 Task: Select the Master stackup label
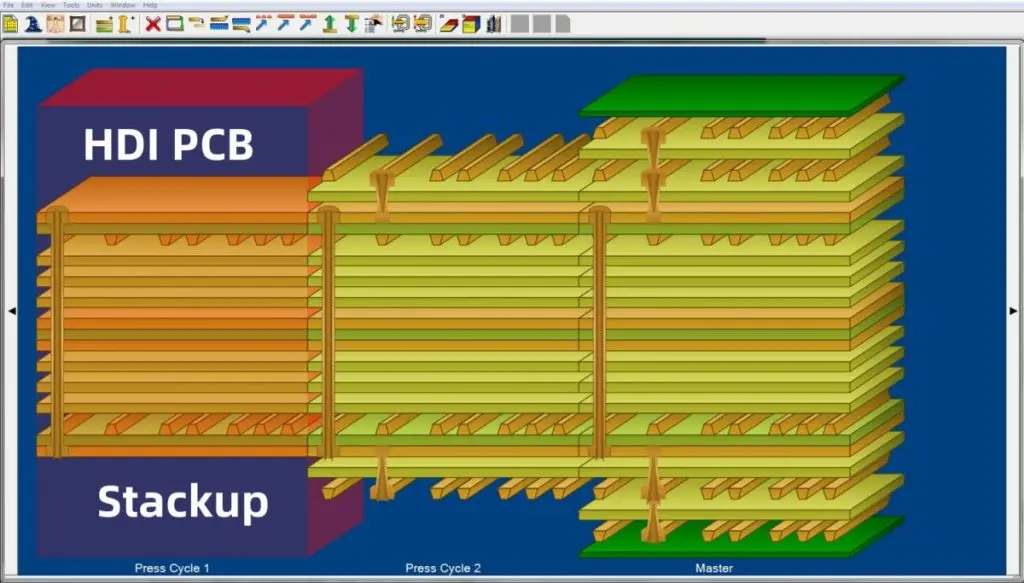click(x=714, y=567)
